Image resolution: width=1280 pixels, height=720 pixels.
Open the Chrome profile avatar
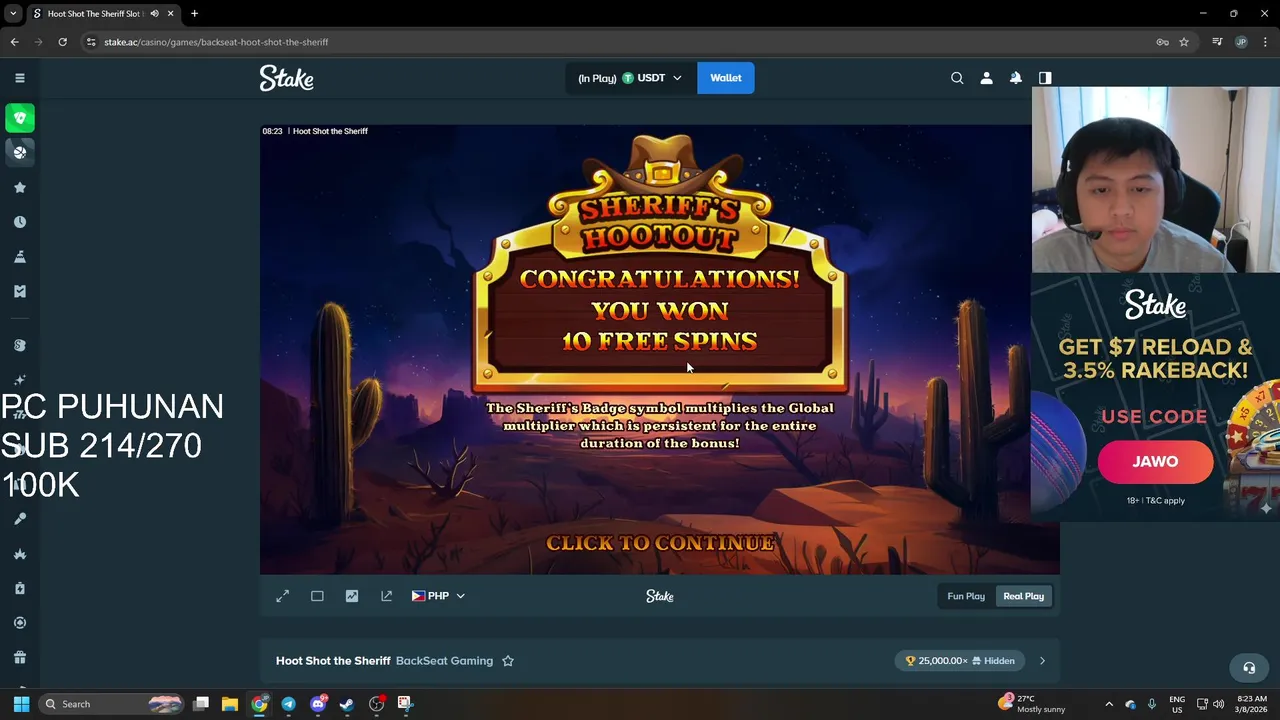pyautogui.click(x=1241, y=42)
